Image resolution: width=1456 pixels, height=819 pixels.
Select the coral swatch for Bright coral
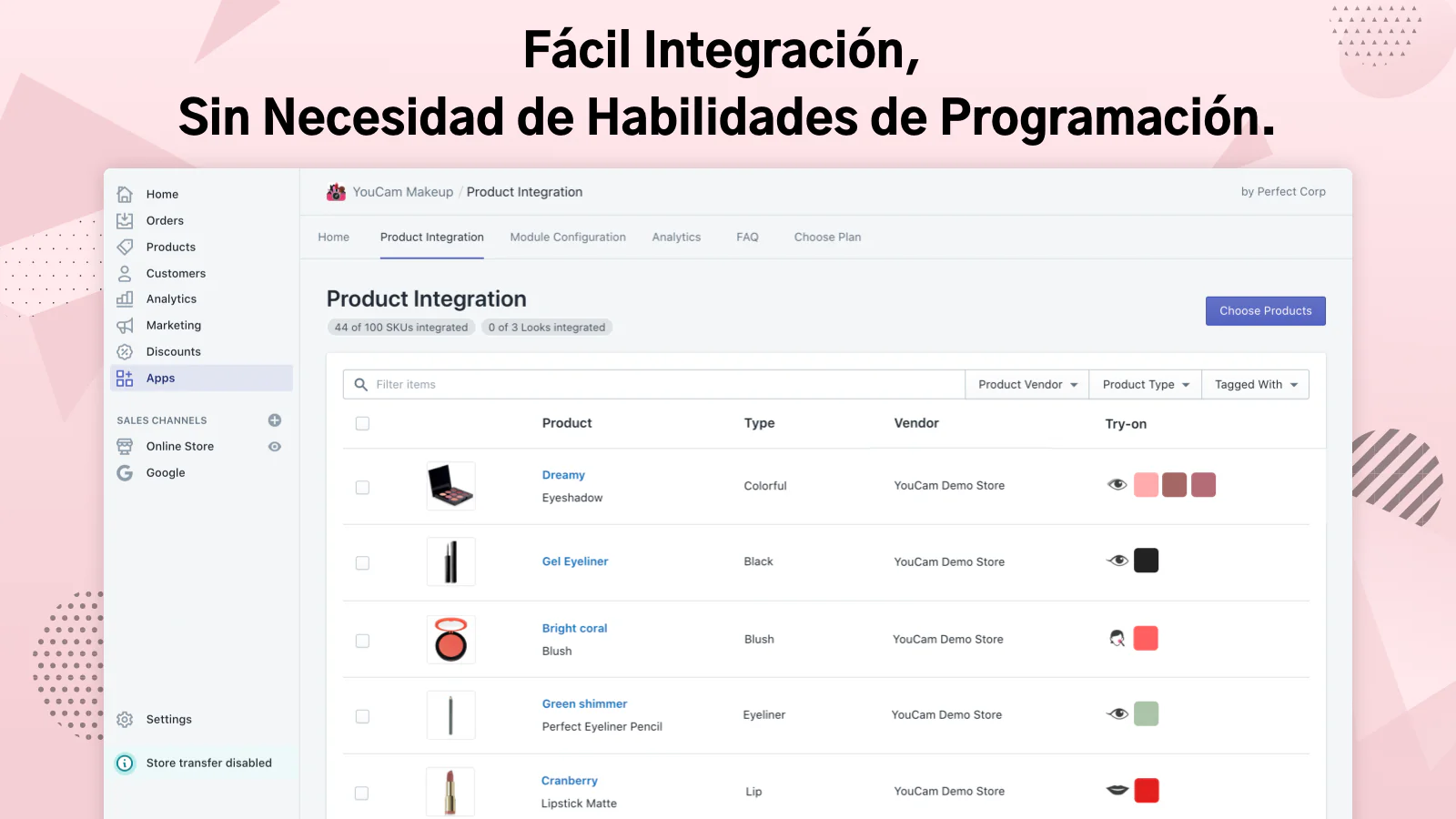(x=1147, y=638)
